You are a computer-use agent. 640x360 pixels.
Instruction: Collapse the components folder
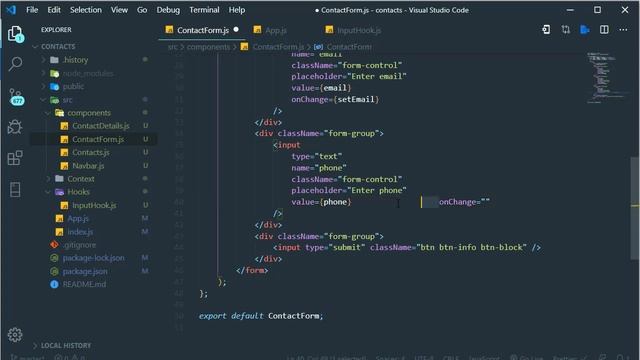(48, 113)
